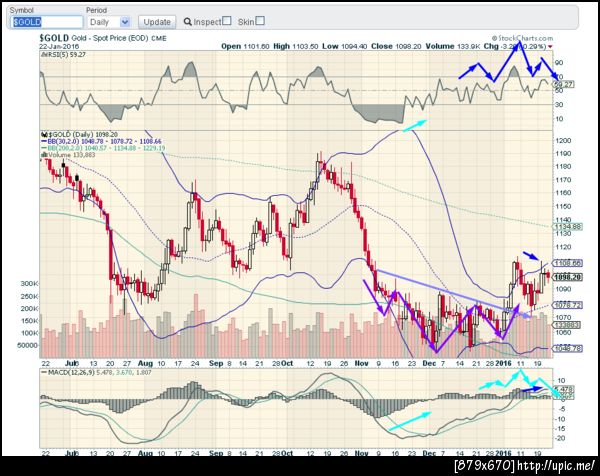Click the $GOLD chart title text
Viewport: 600px width, 476px height.
click(x=54, y=38)
